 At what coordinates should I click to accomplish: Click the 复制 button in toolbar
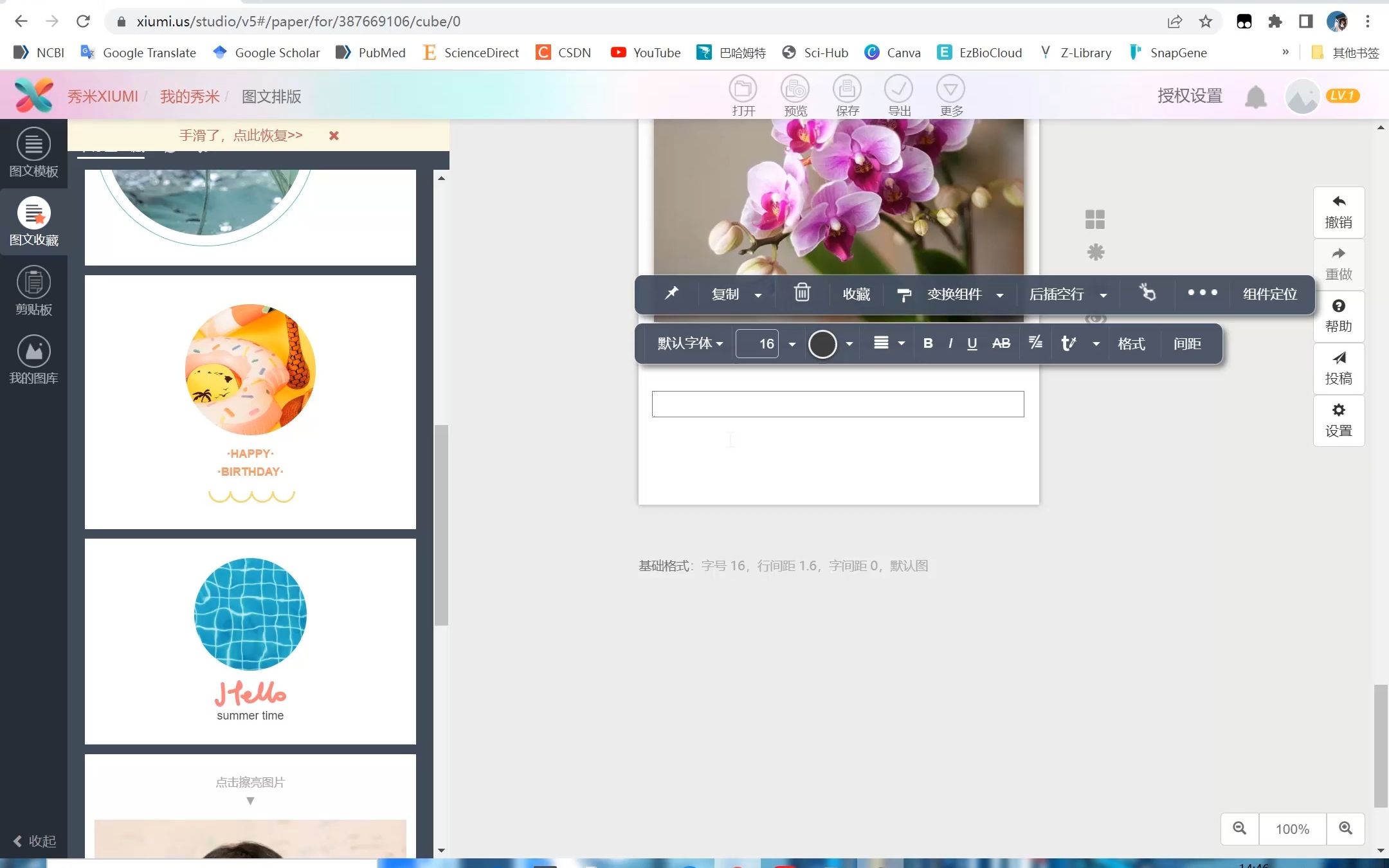724,294
